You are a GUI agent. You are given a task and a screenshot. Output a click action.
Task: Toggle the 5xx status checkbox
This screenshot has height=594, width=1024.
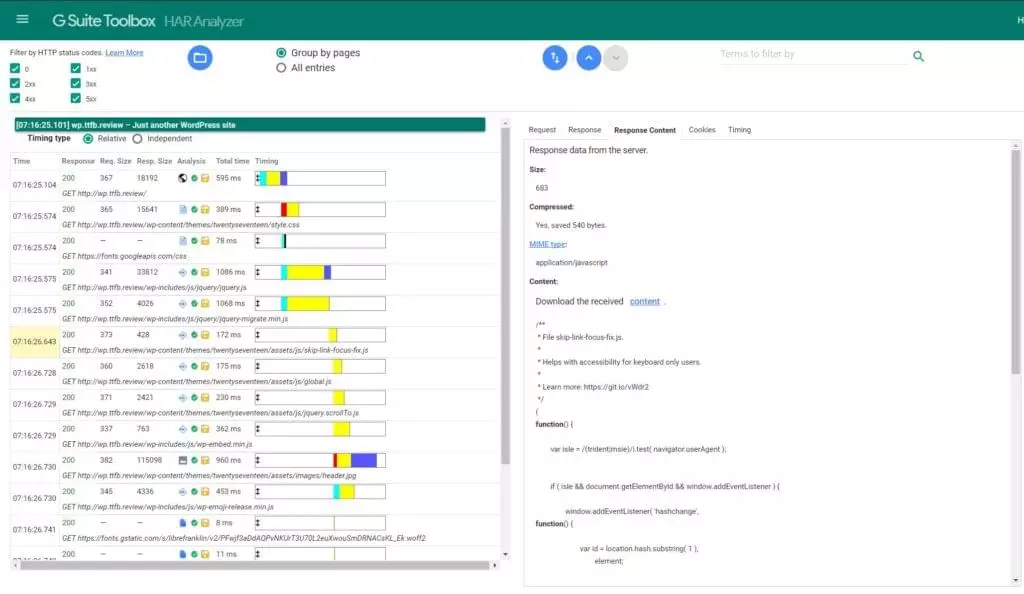pos(76,98)
